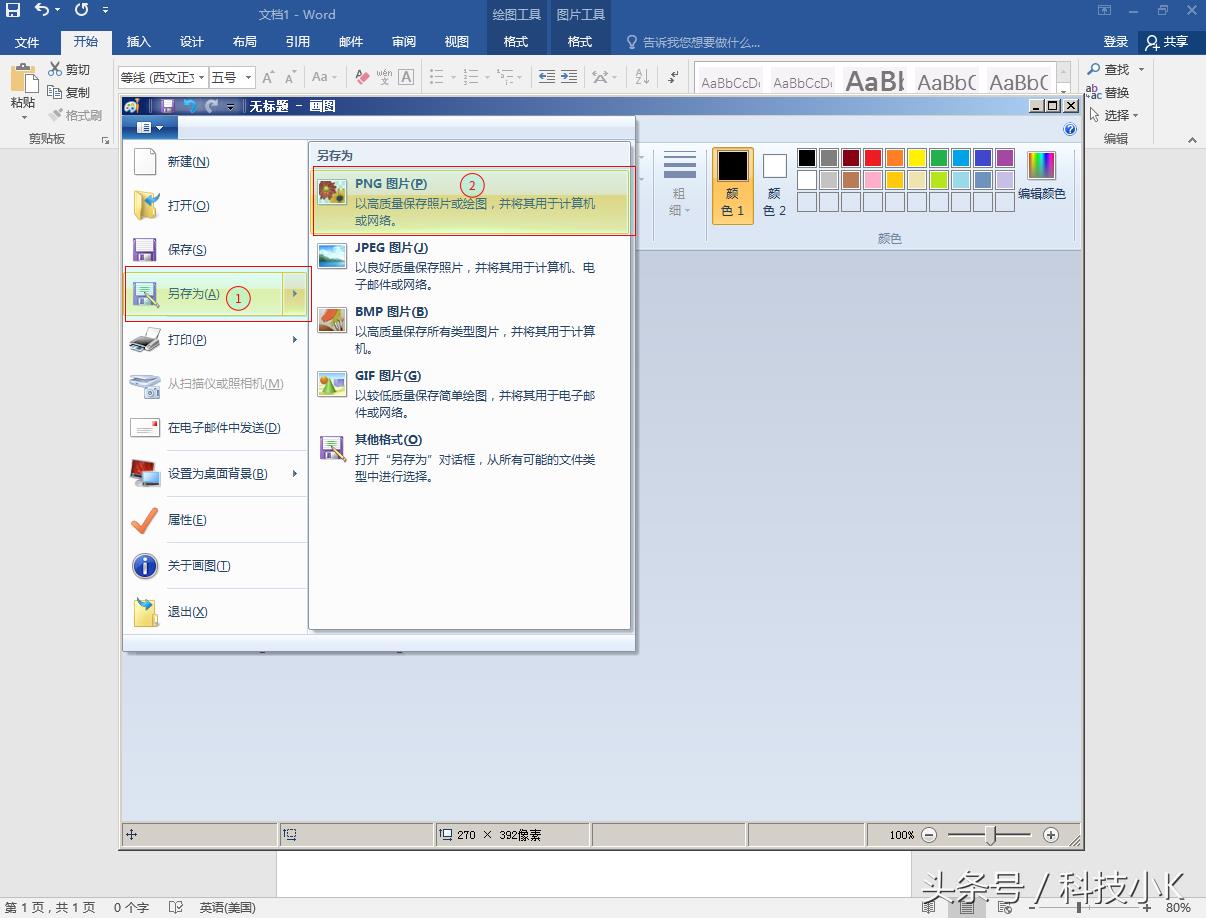This screenshot has width=1206, height=918.
Task: Open the Insert tab in Word ribbon
Action: tap(138, 41)
